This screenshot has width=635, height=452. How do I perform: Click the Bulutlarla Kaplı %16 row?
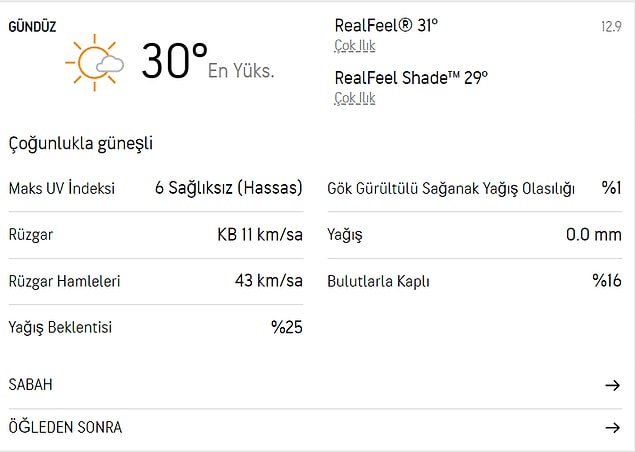point(475,281)
